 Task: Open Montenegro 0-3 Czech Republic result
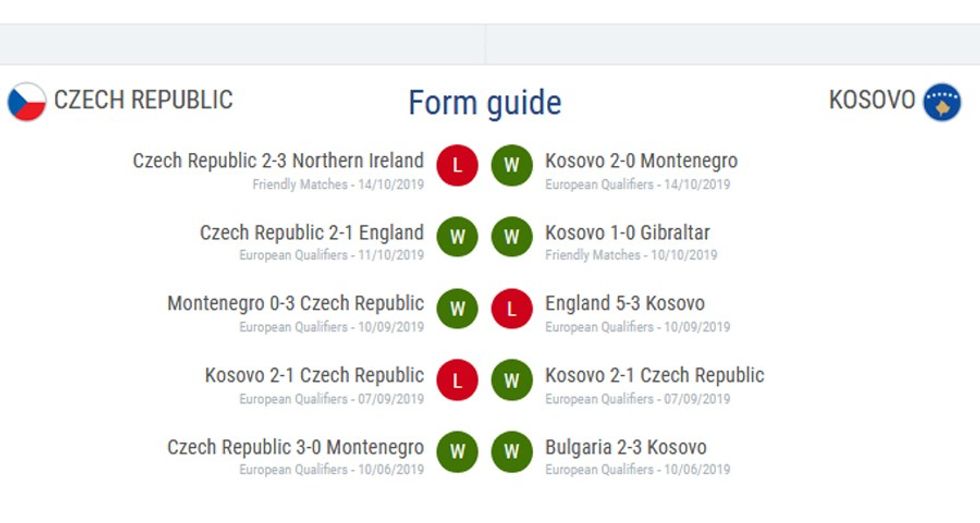(295, 304)
